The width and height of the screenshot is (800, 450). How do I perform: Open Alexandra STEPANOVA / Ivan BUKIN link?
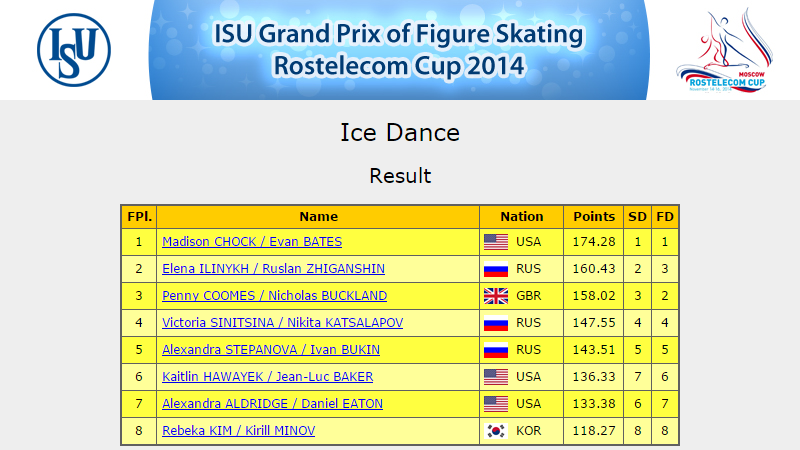coord(271,350)
